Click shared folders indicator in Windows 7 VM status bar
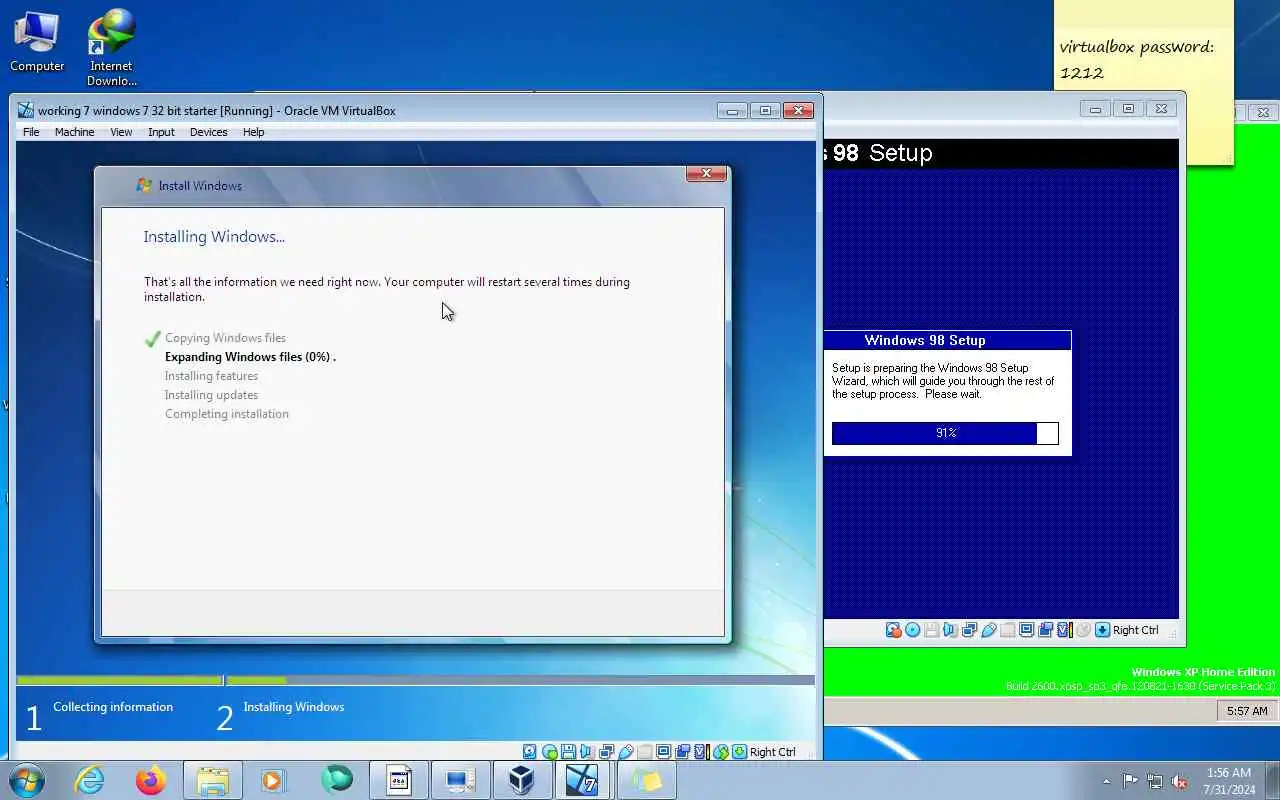The width and height of the screenshot is (1280, 800). click(x=644, y=752)
